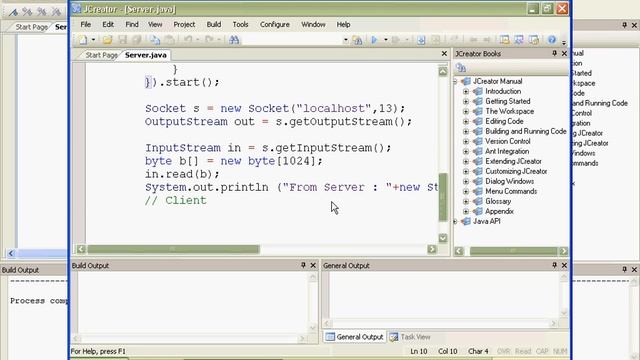Image resolution: width=640 pixels, height=360 pixels.
Task: Expand the Java API tree node
Action: [456, 222]
